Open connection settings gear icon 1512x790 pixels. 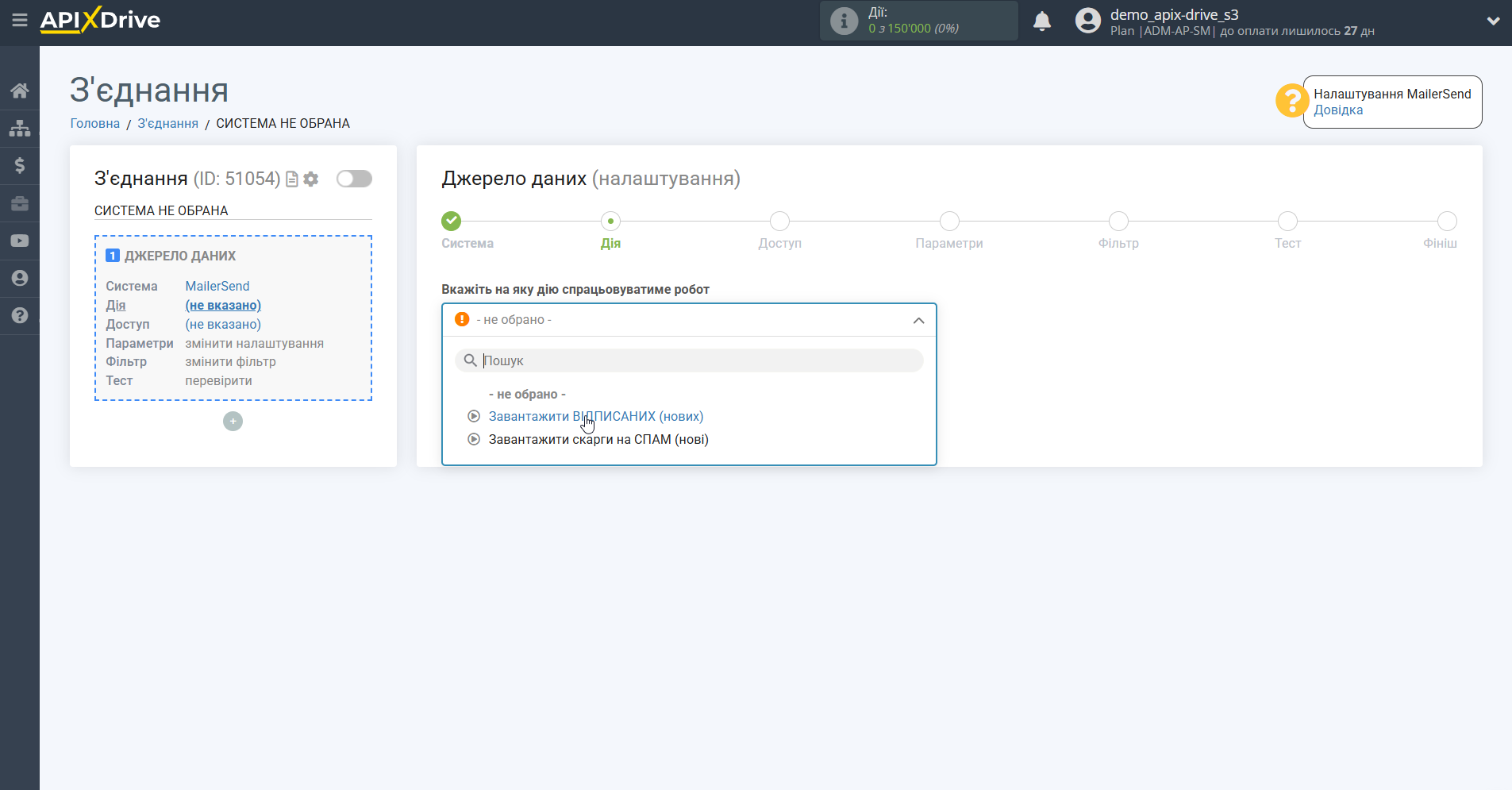[311, 179]
